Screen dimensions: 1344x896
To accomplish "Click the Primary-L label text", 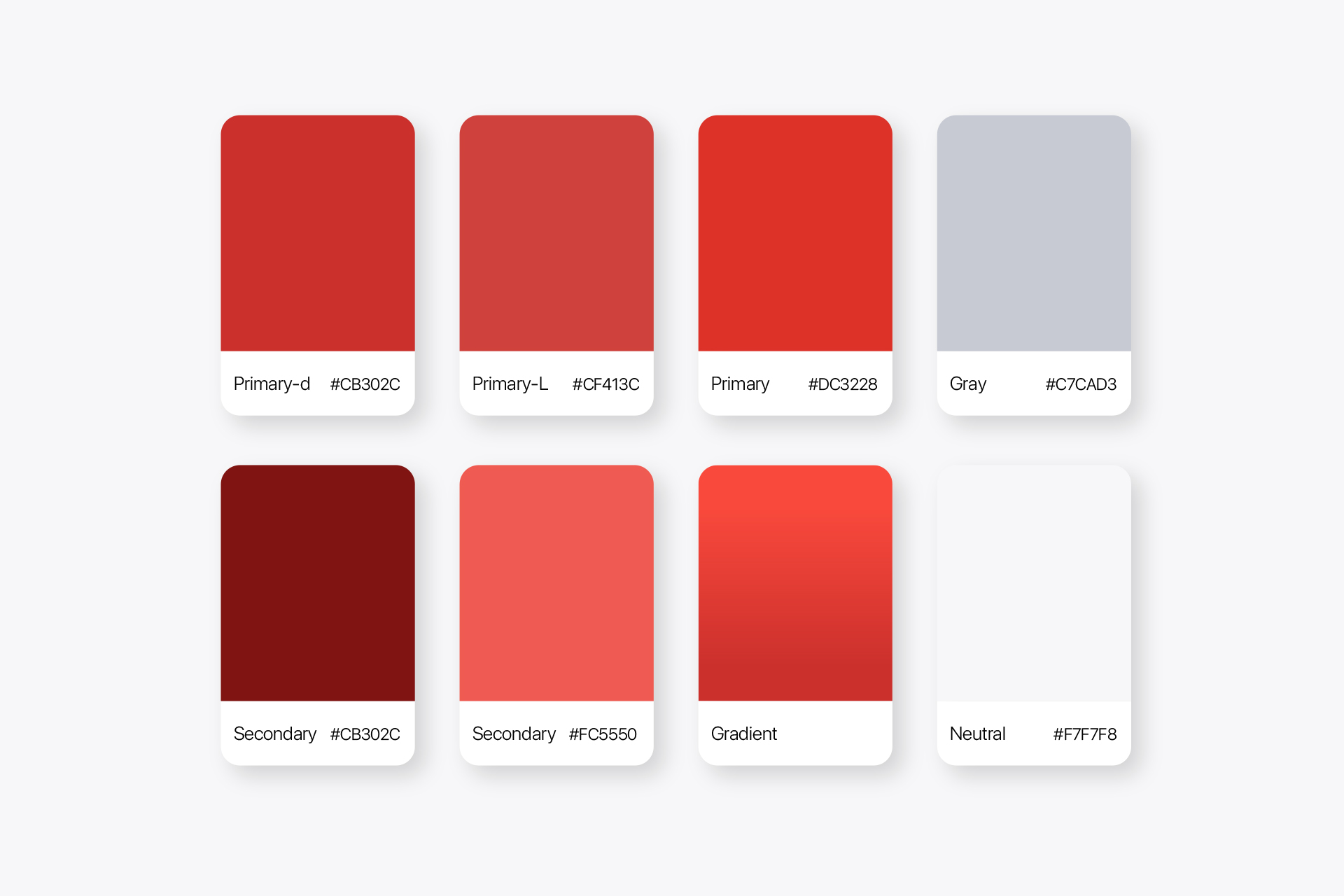I will tap(510, 384).
